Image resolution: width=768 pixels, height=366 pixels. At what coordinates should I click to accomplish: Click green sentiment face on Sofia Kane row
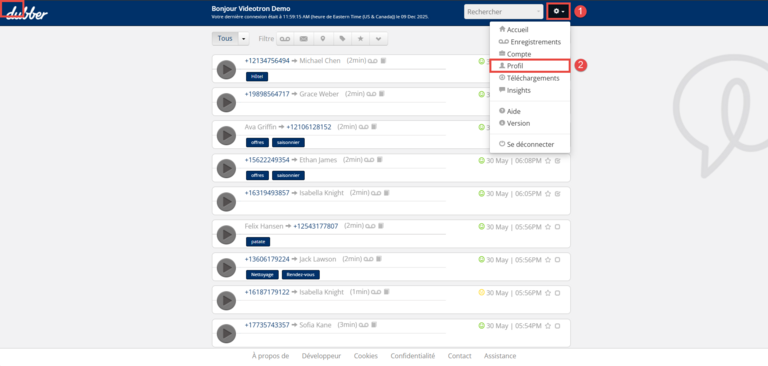pyautogui.click(x=481, y=325)
